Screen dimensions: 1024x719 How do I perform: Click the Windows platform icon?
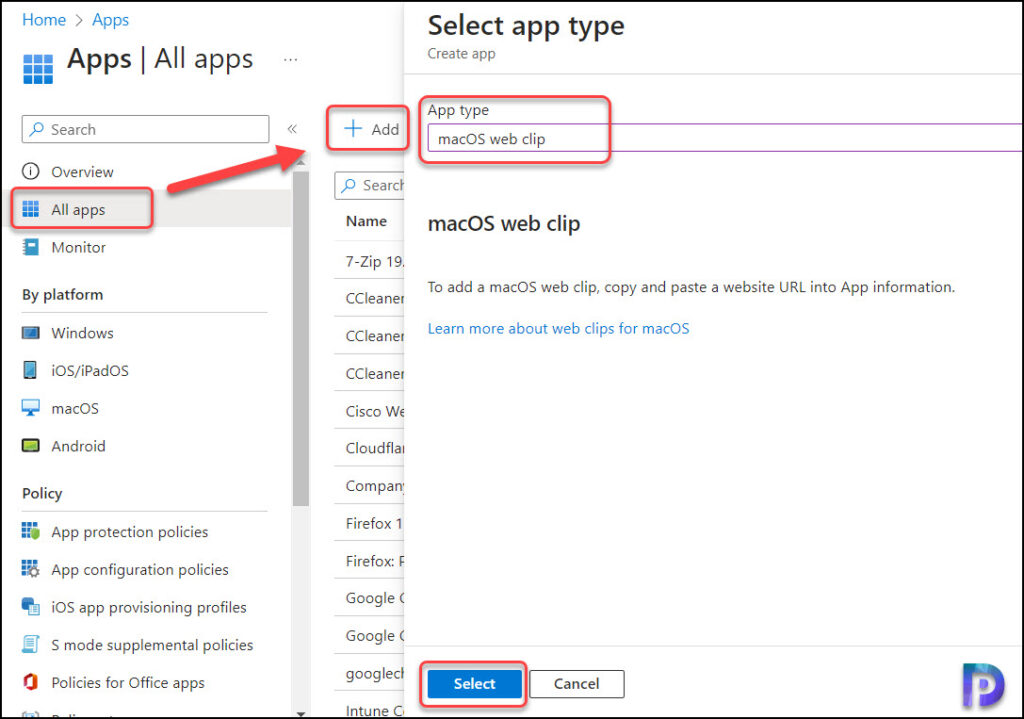(x=31, y=333)
